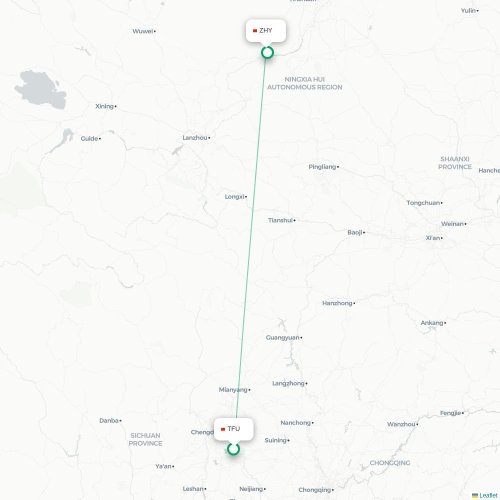
Task: Open the Leaflet attribution link
Action: tap(488, 495)
